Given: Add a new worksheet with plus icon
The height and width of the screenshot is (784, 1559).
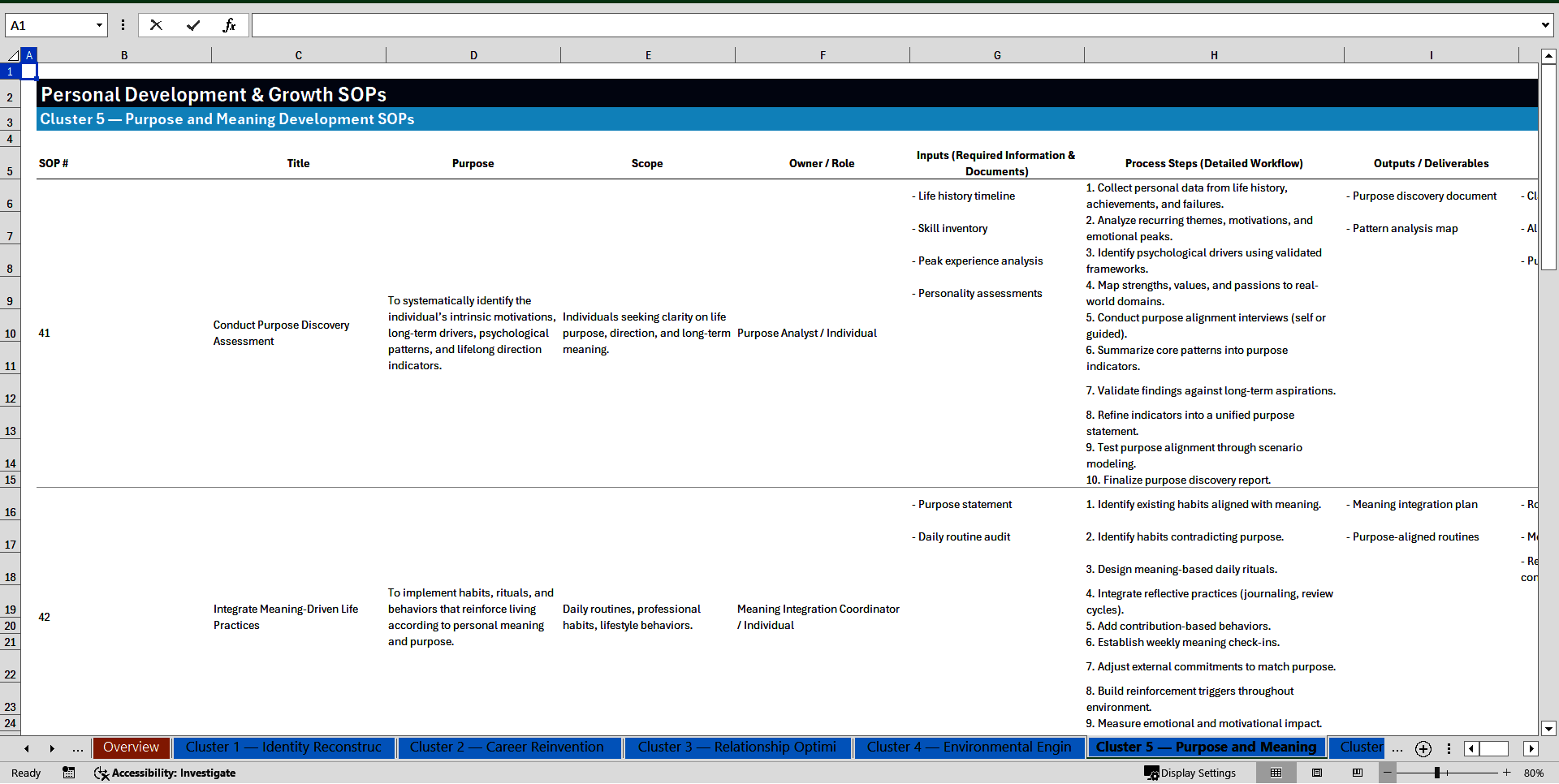Looking at the screenshot, I should [x=1423, y=749].
